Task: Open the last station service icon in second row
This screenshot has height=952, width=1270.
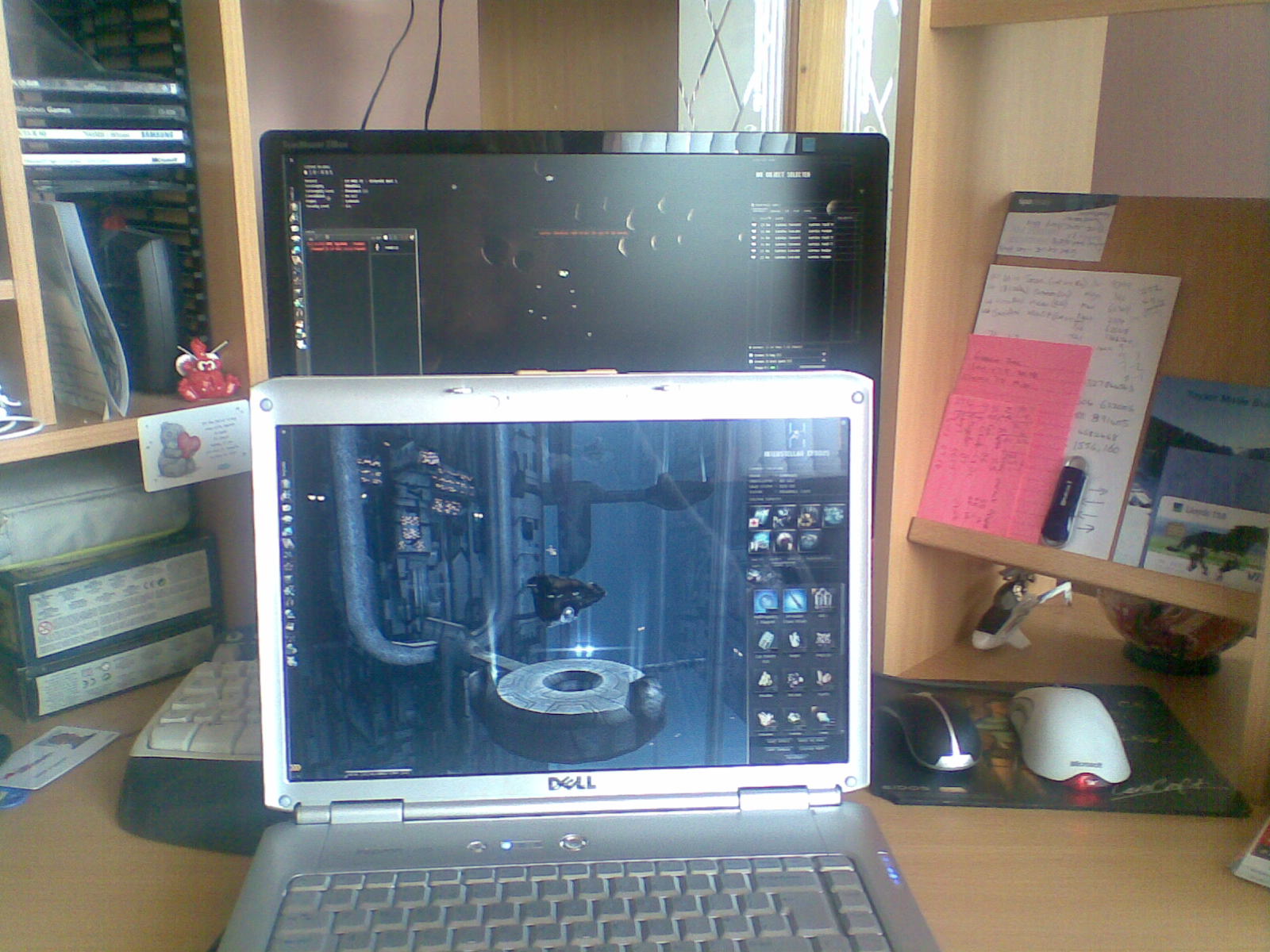Action: click(808, 541)
